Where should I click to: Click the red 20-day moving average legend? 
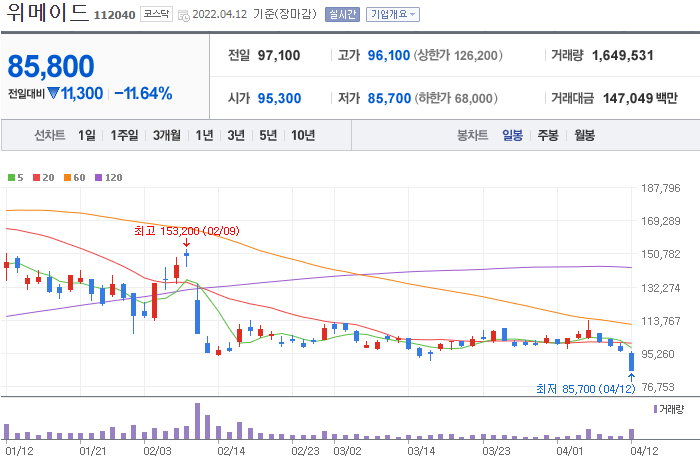tap(44, 178)
